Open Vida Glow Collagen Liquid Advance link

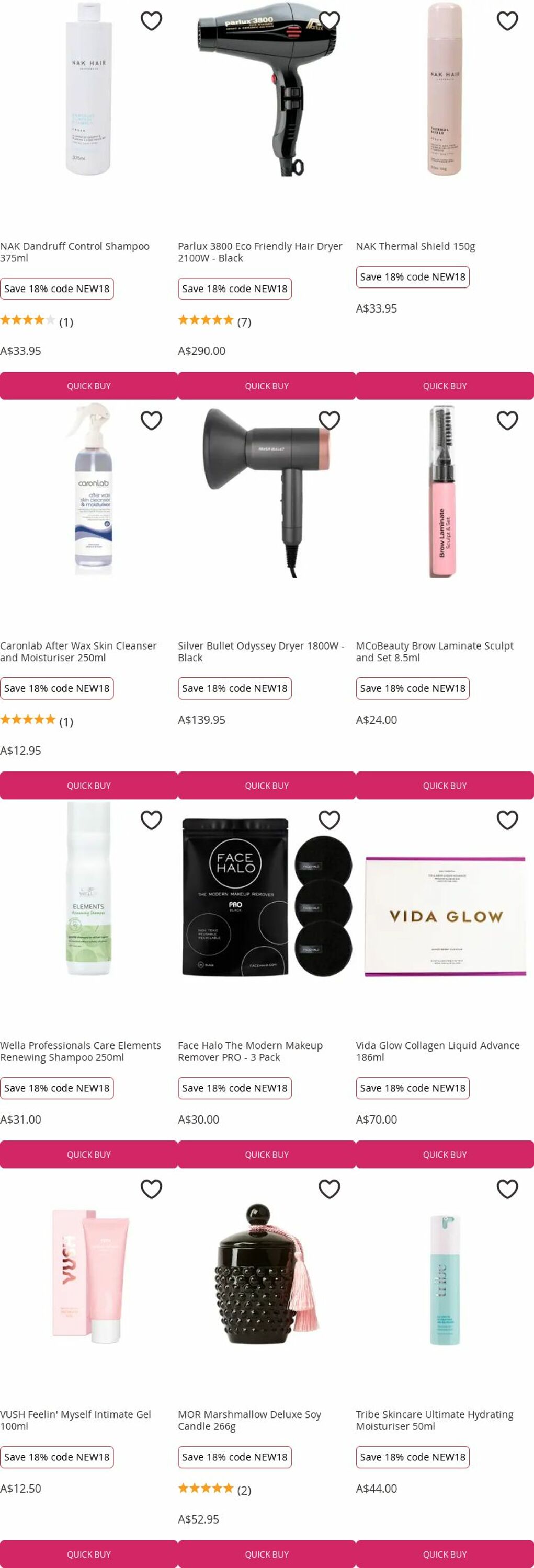(437, 1051)
